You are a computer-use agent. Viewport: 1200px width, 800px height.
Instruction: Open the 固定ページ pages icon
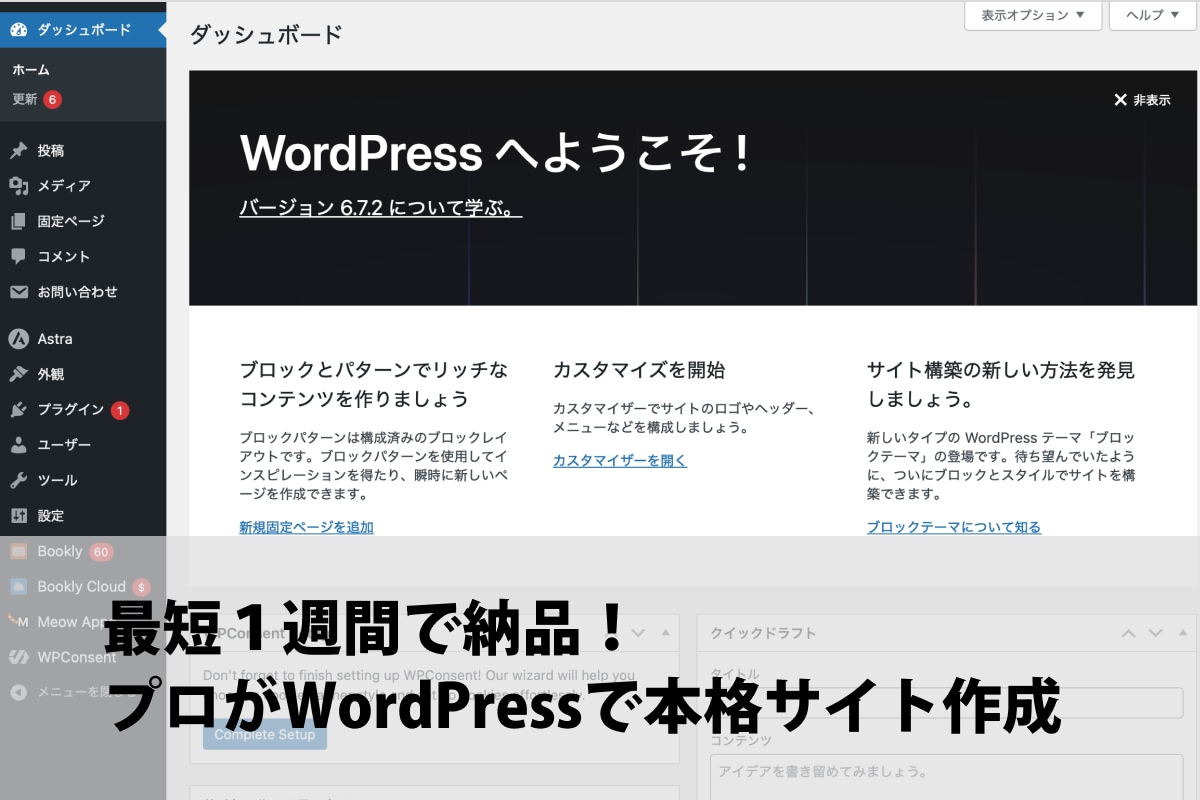click(x=18, y=221)
